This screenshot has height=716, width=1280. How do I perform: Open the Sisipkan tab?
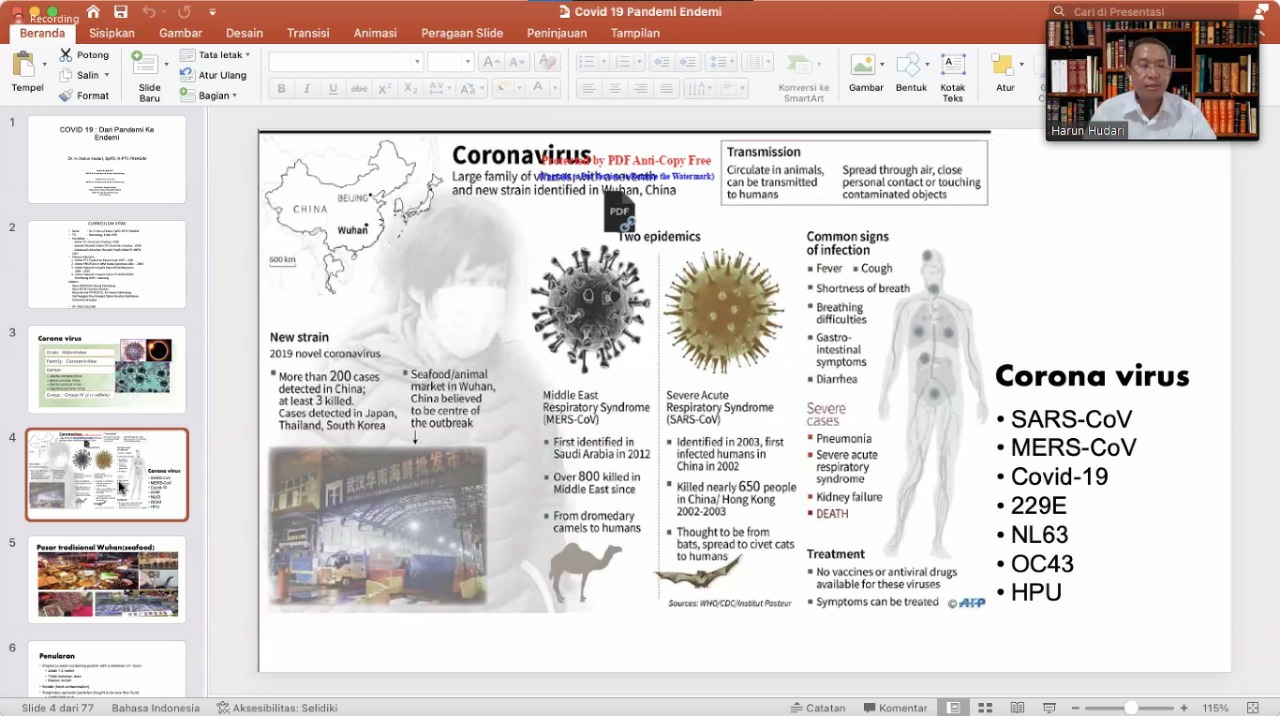click(x=112, y=33)
